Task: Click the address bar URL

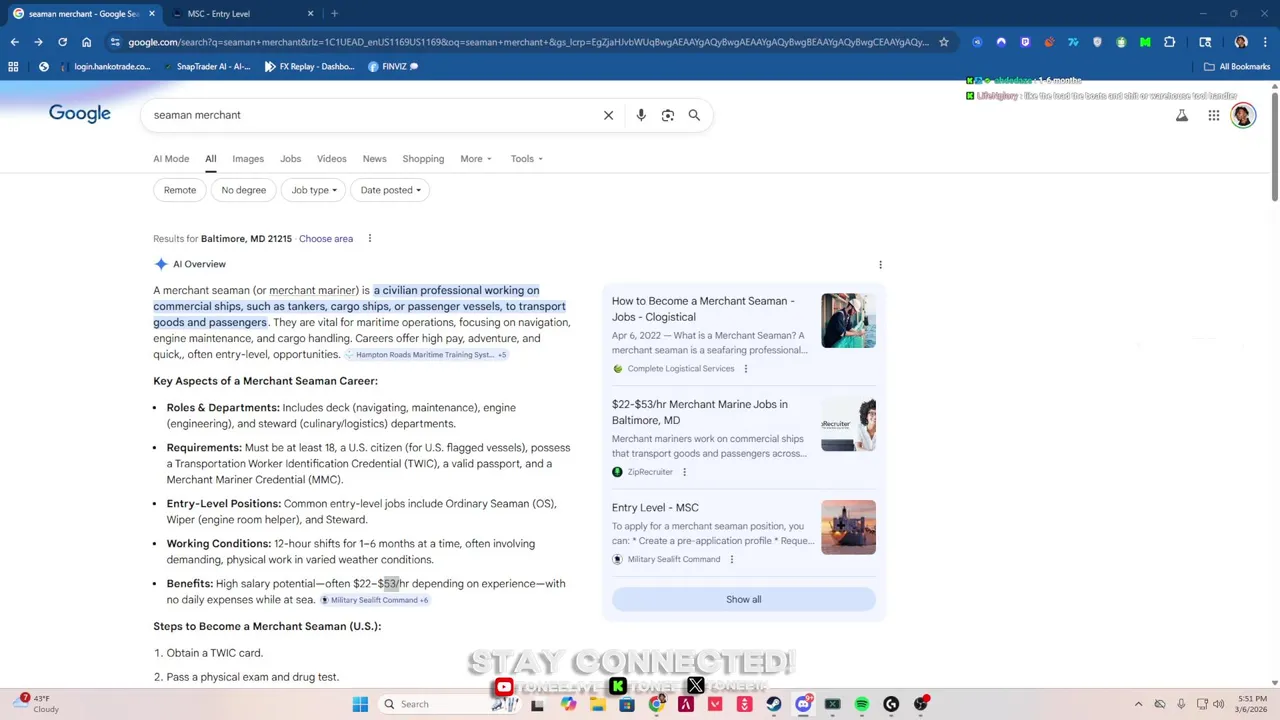Action: pyautogui.click(x=528, y=42)
